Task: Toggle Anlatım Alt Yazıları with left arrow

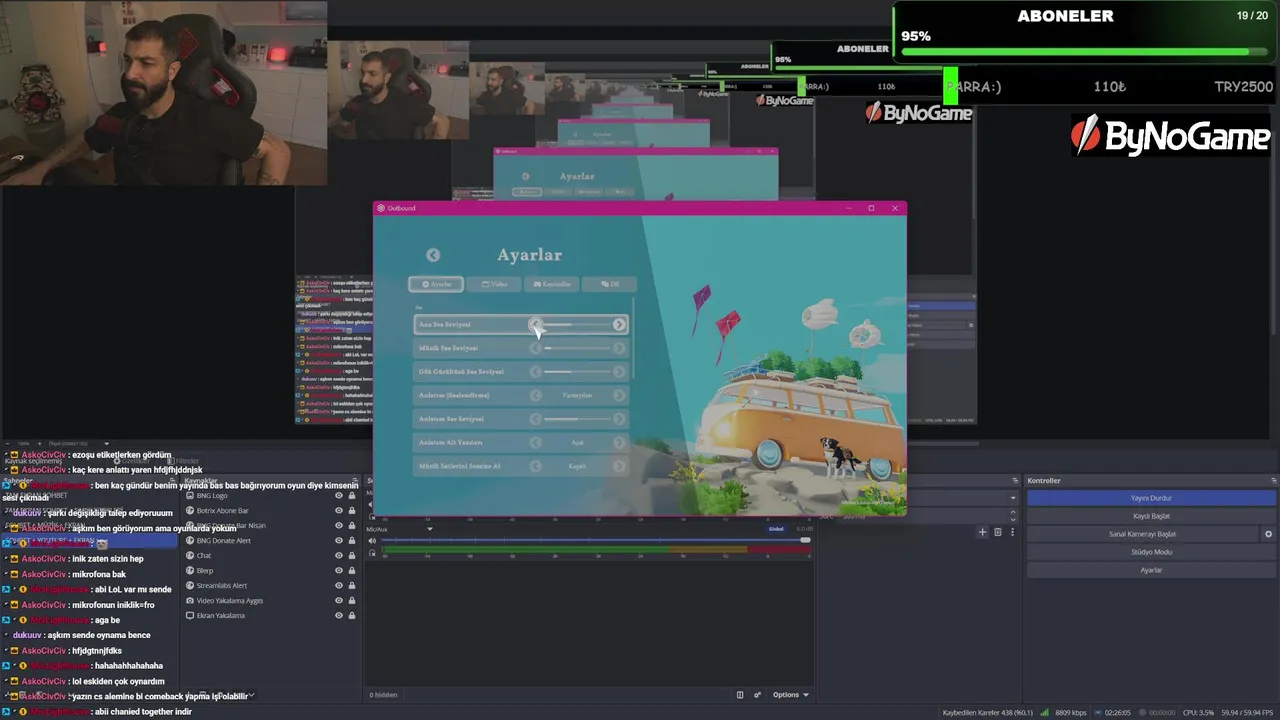Action: [x=536, y=442]
